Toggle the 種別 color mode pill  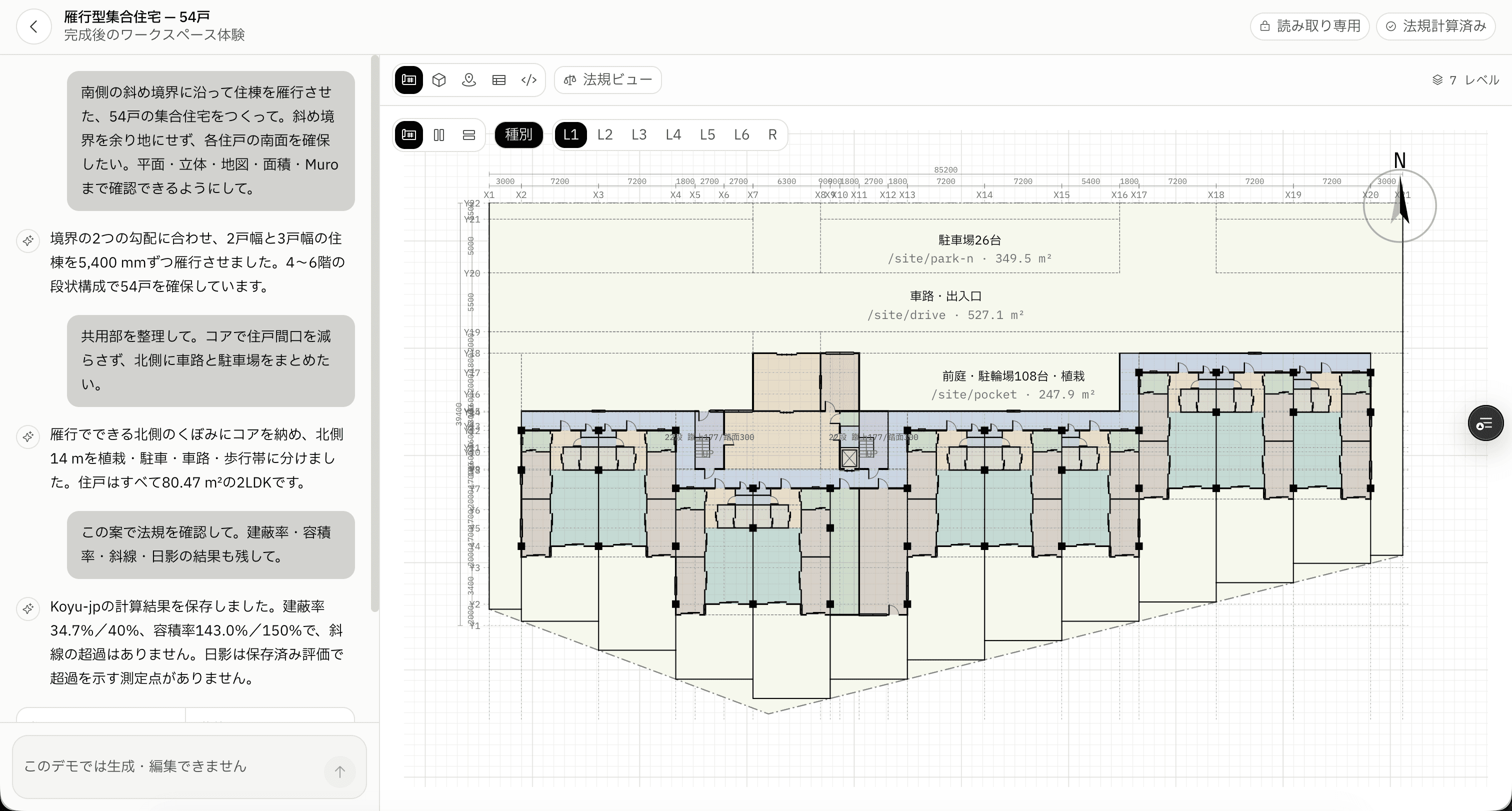(x=519, y=135)
